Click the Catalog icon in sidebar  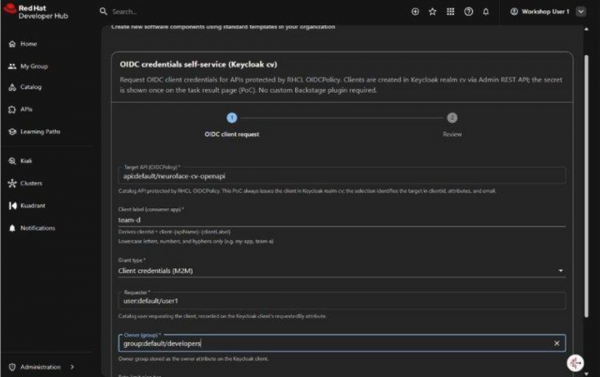12,87
